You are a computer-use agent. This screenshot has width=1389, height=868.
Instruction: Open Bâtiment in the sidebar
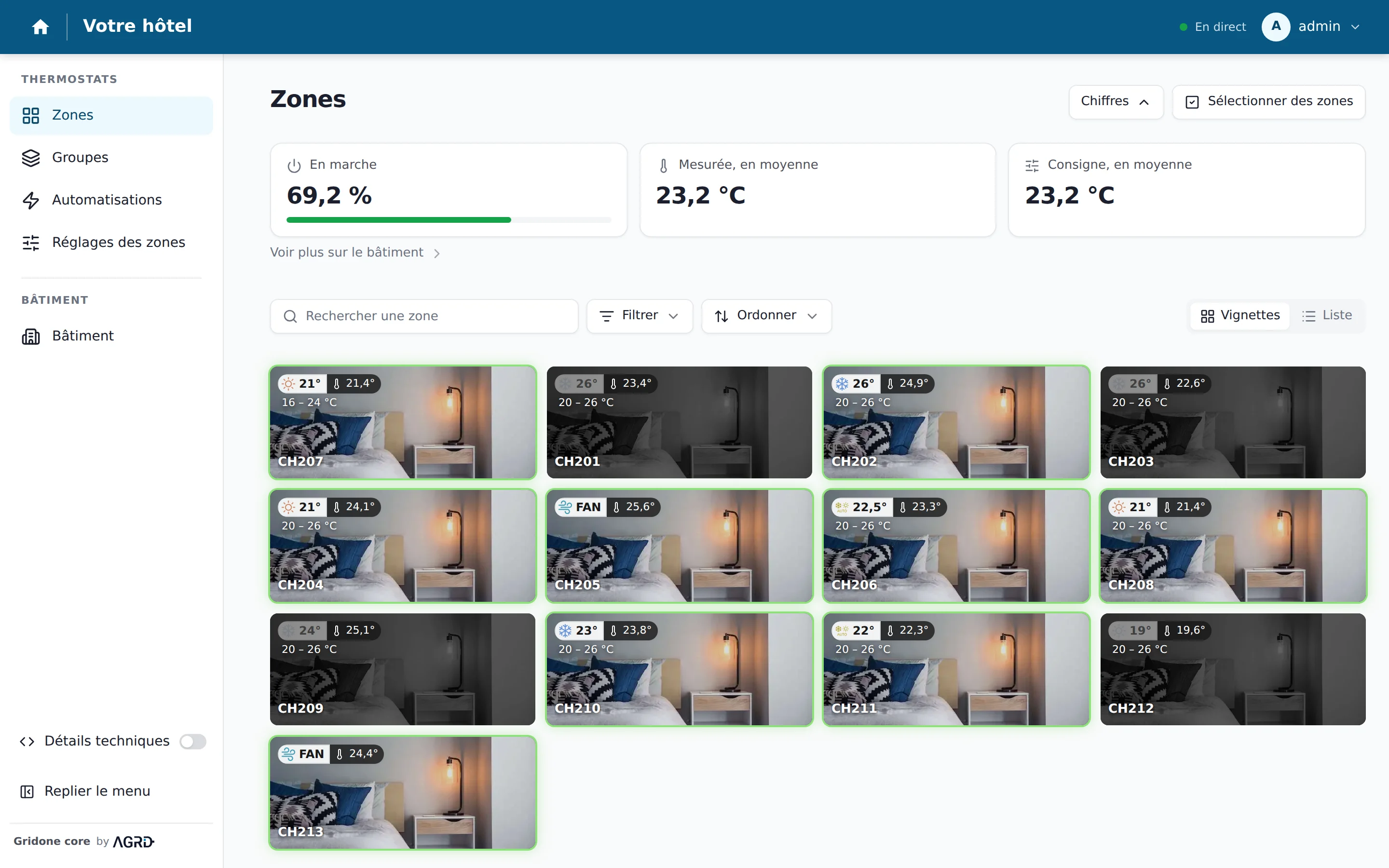click(111, 337)
